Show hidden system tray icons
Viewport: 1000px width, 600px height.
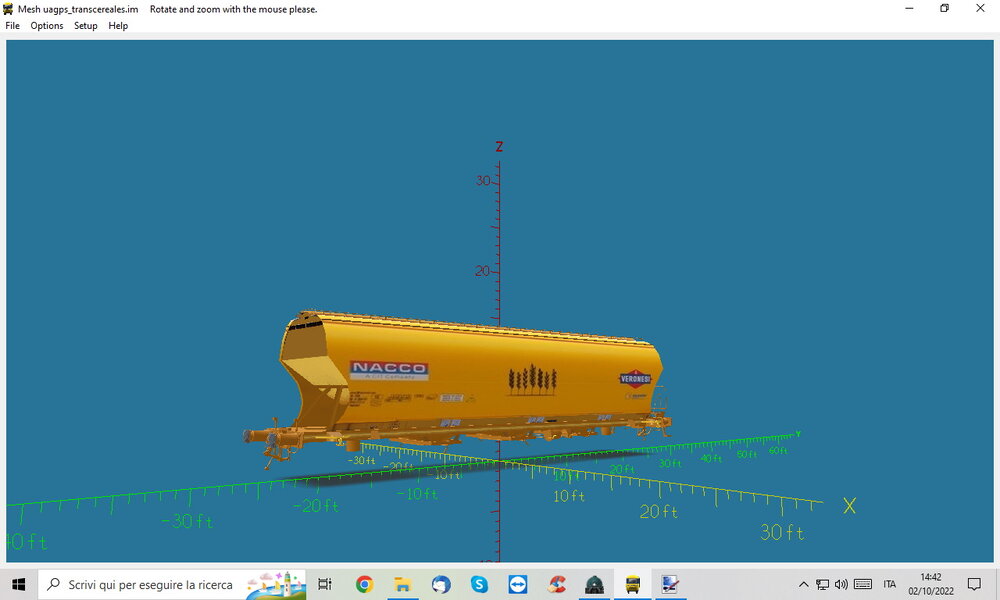[x=804, y=584]
